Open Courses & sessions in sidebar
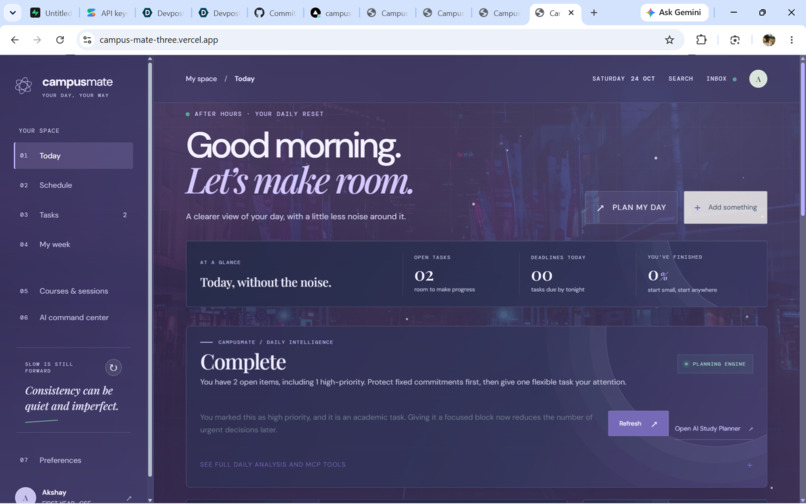 click(73, 291)
